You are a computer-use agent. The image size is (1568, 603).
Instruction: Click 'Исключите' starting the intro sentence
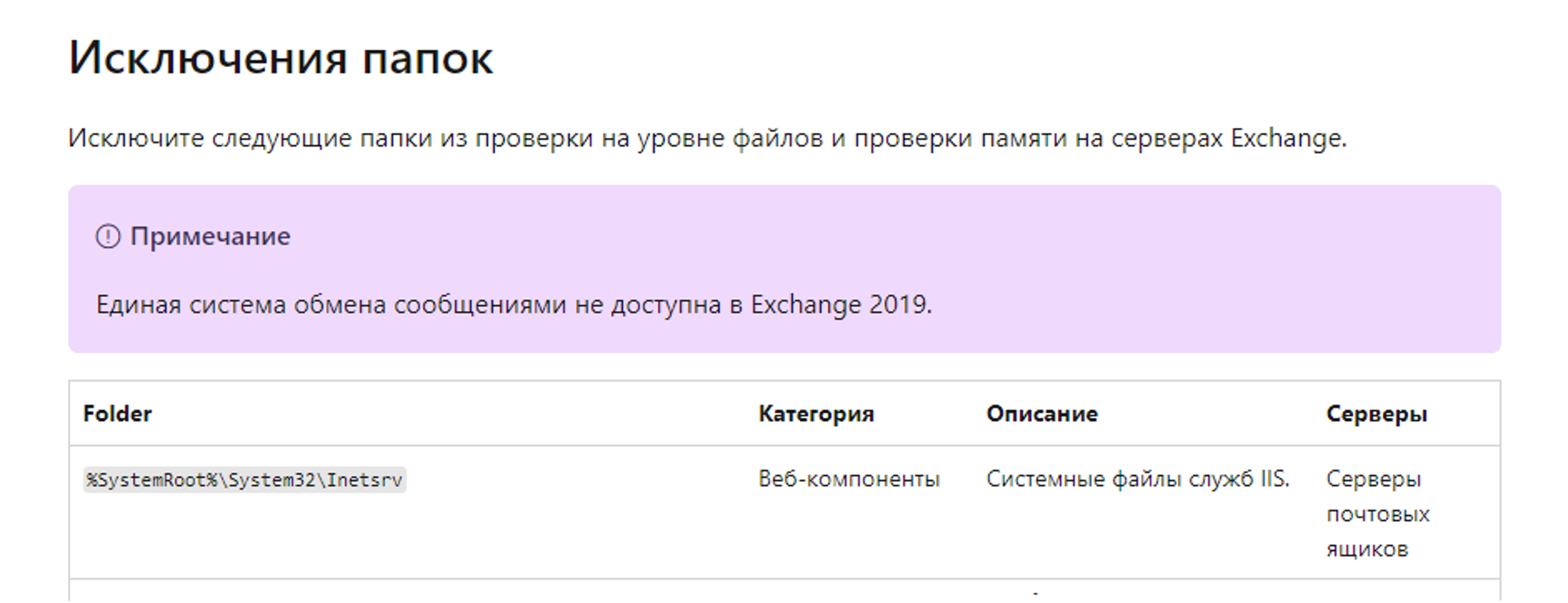pyautogui.click(x=136, y=138)
